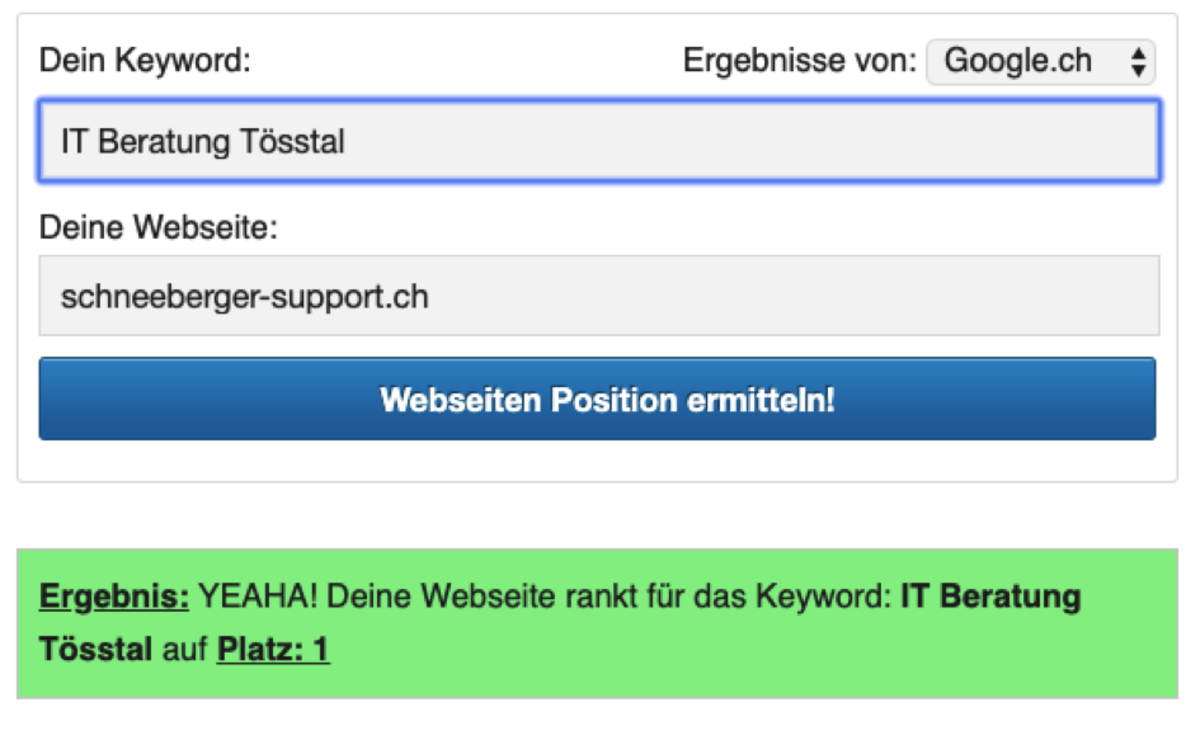Click the word Tösstal inside the keyword field

click(x=293, y=142)
